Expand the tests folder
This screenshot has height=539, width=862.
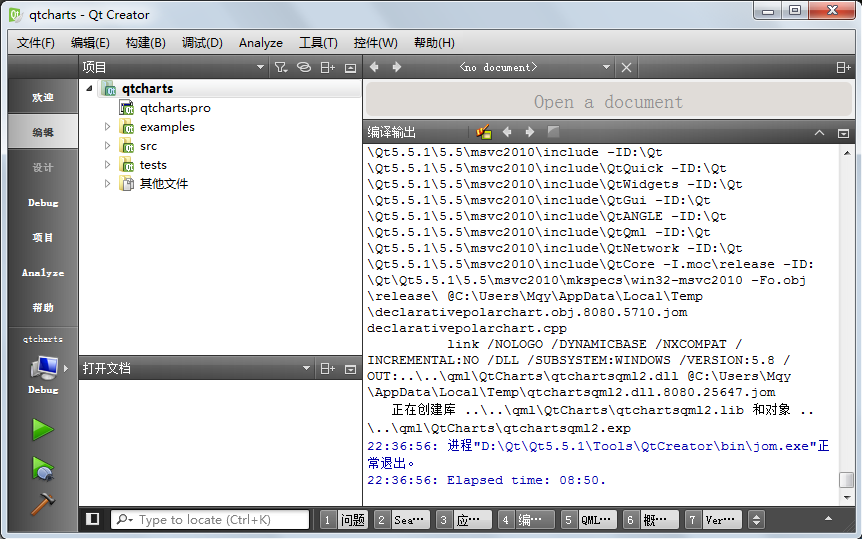click(x=107, y=164)
